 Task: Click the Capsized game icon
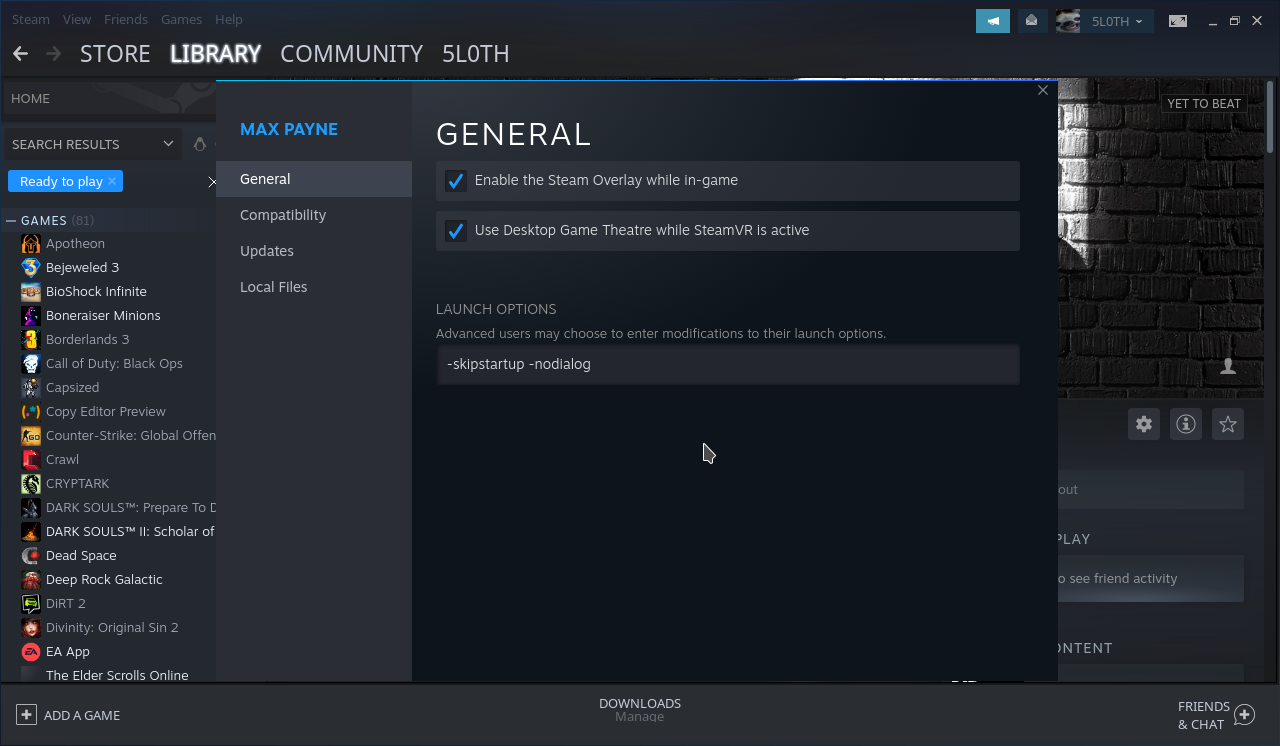point(30,387)
